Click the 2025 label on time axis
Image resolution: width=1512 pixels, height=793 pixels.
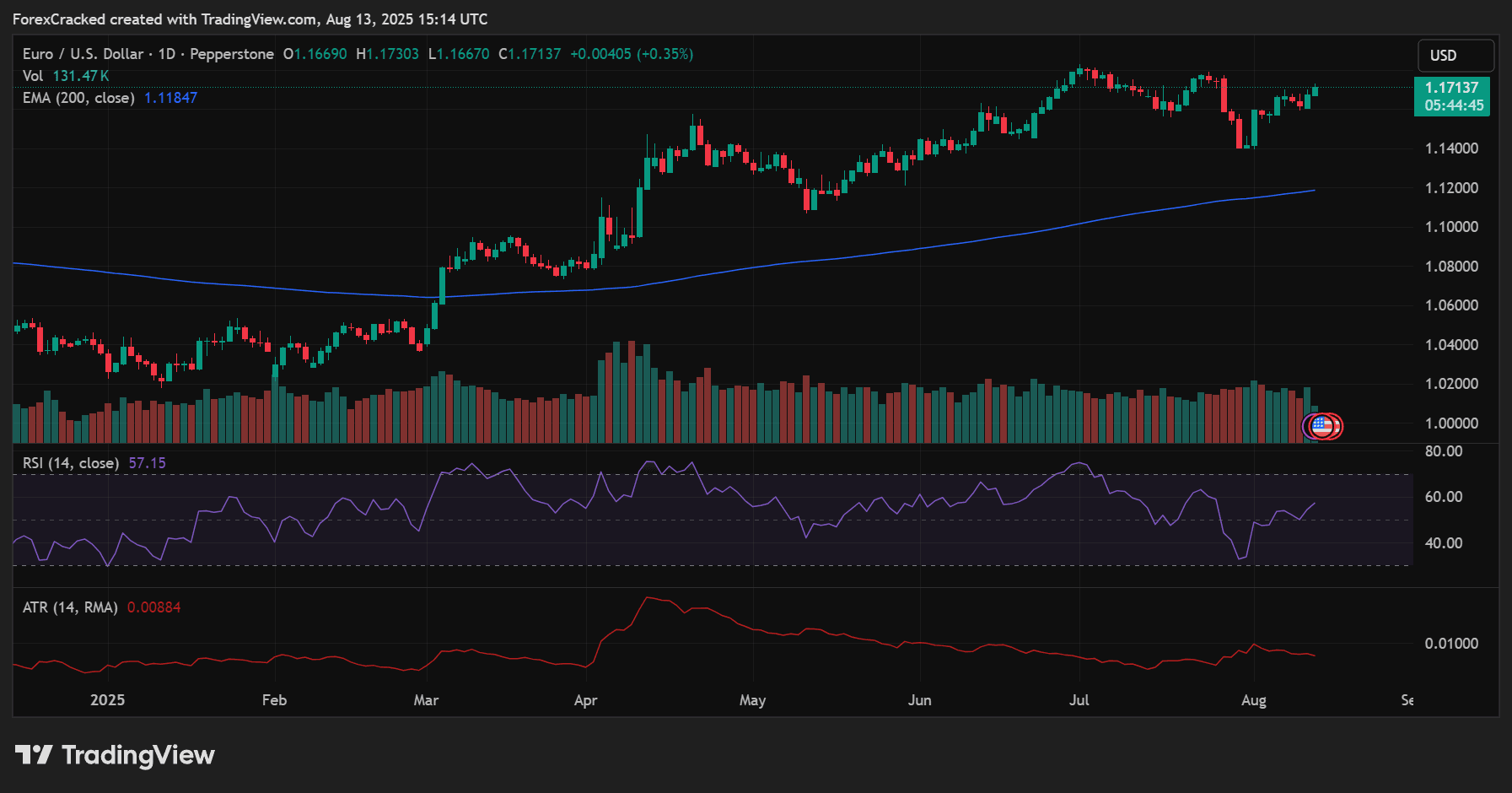107,700
